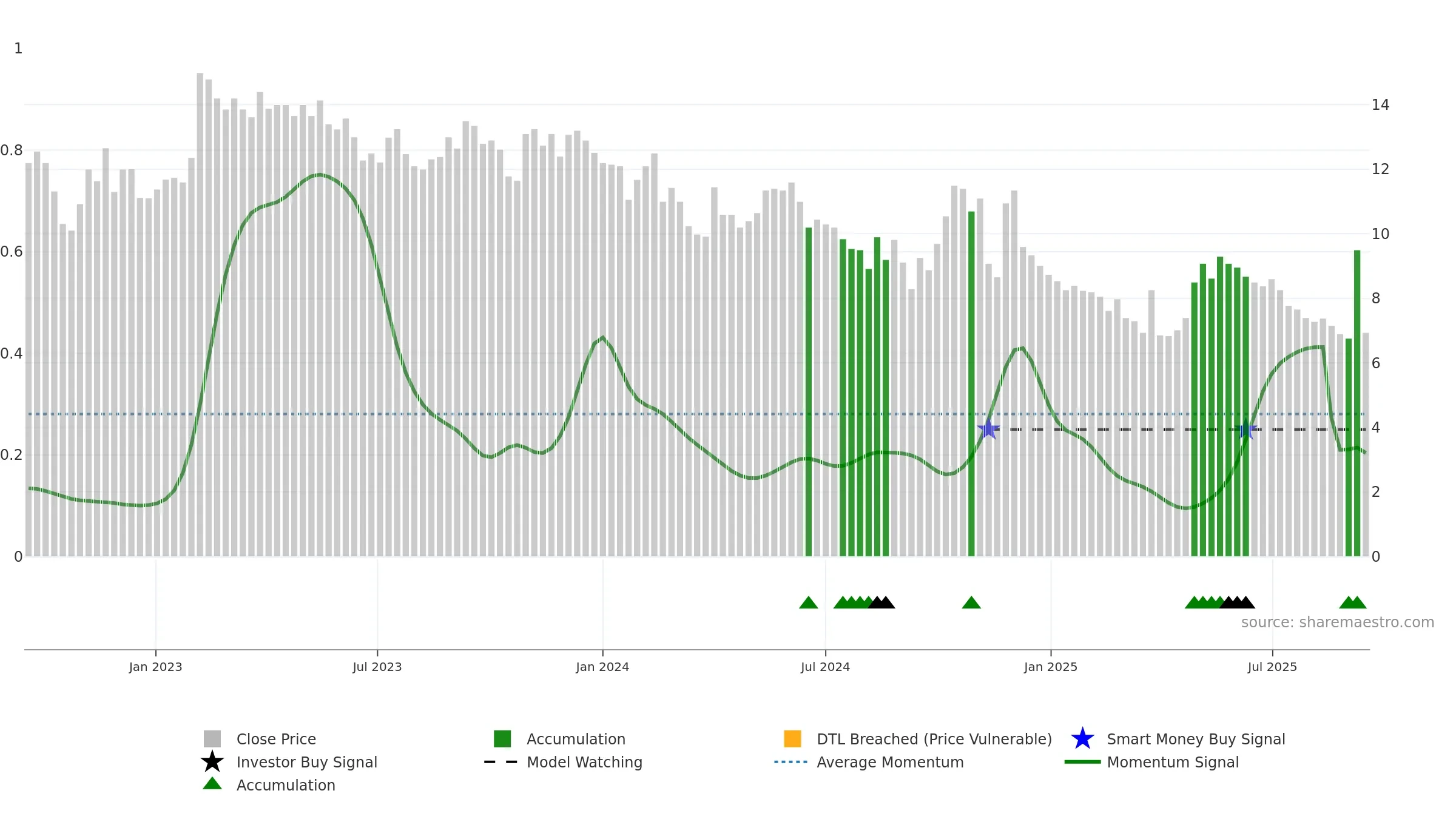Viewport: 1456px width, 819px height.
Task: Click the DTL Breached (Price Vulnerable) legend label
Action: click(934, 739)
